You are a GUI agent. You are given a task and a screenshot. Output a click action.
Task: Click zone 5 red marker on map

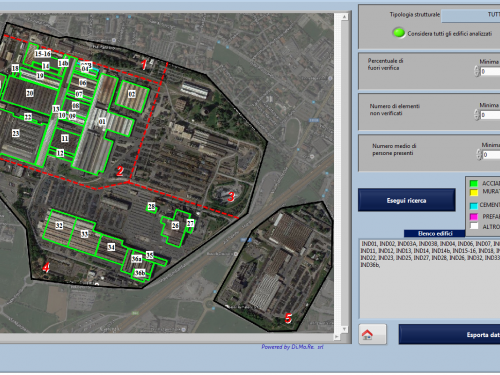pyautogui.click(x=288, y=318)
